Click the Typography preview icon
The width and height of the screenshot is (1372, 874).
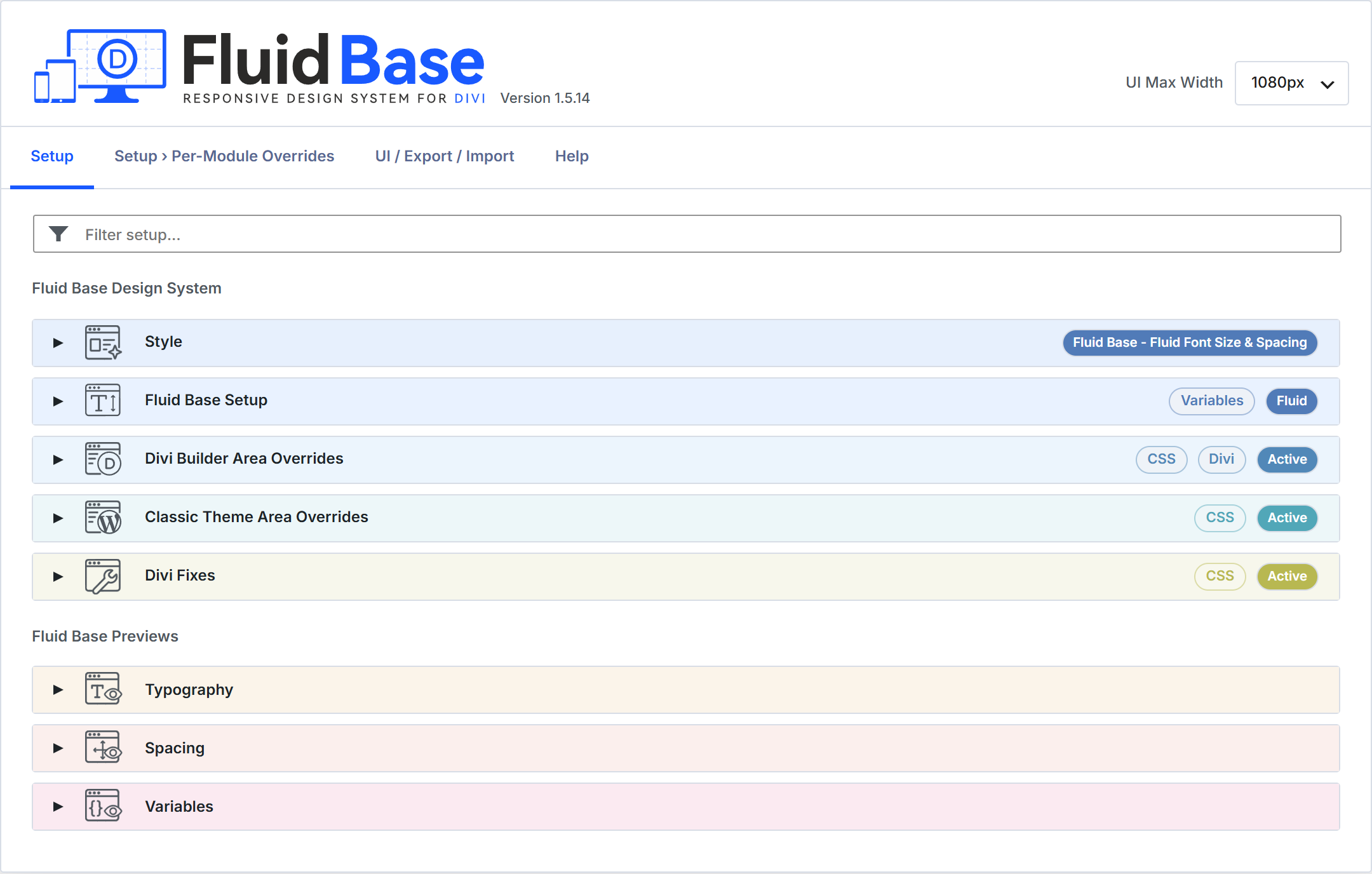[x=103, y=689]
